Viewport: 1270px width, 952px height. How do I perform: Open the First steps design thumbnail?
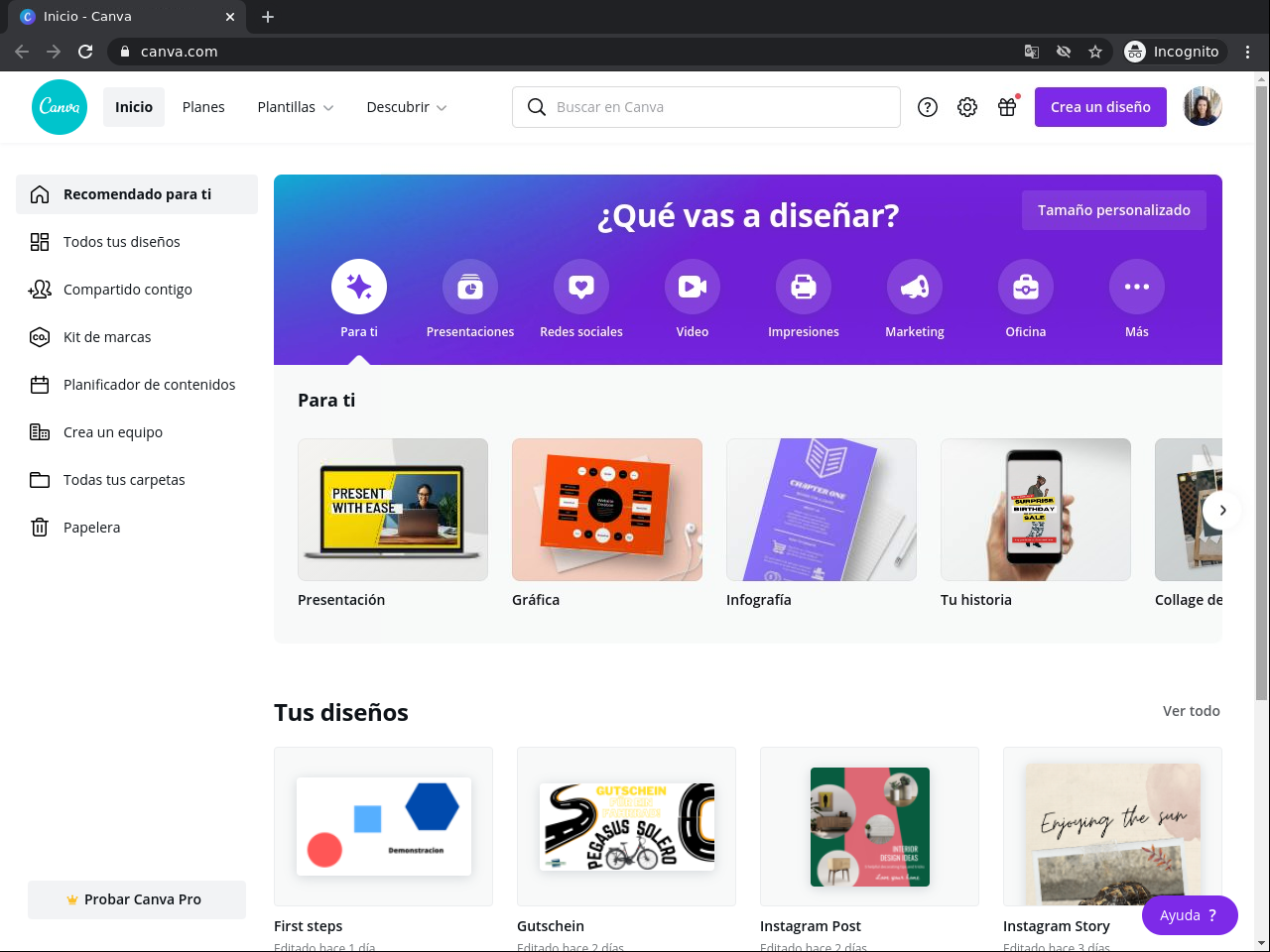[383, 826]
